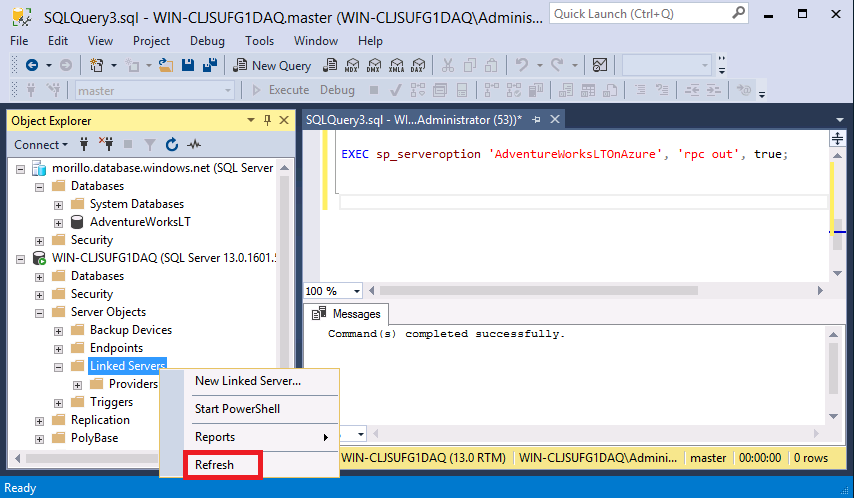Collapse the WIN-CLJSUFG1DAQ server node
This screenshot has width=854, height=498.
click(20, 259)
